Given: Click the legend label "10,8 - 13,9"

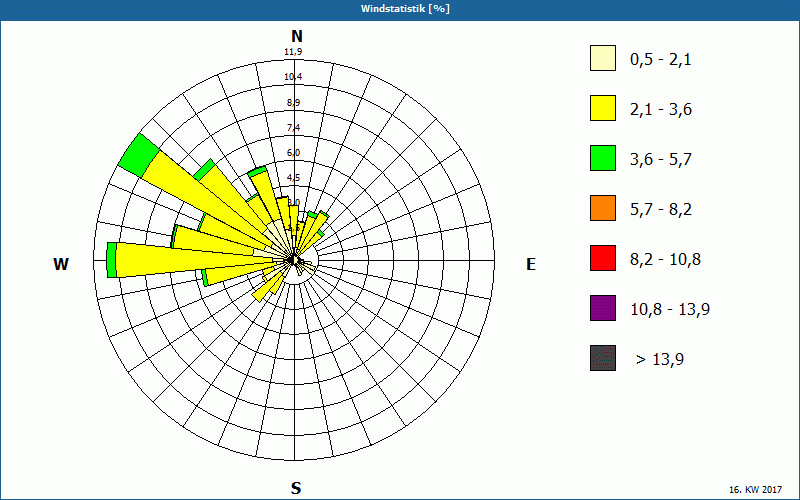Looking at the screenshot, I should click(670, 310).
